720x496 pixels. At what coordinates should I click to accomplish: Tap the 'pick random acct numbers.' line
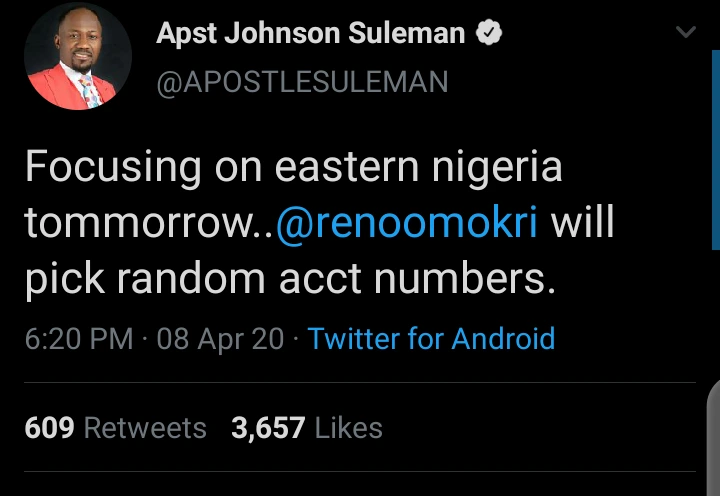coord(289,281)
